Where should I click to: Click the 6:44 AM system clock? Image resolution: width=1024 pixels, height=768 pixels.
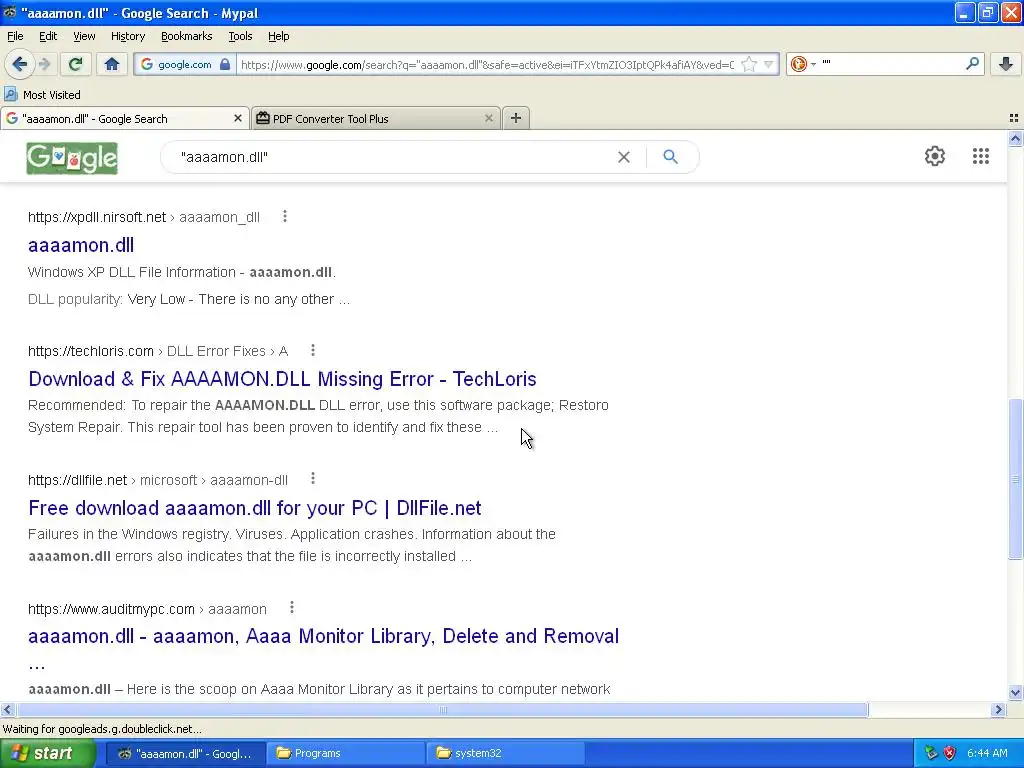point(987,753)
